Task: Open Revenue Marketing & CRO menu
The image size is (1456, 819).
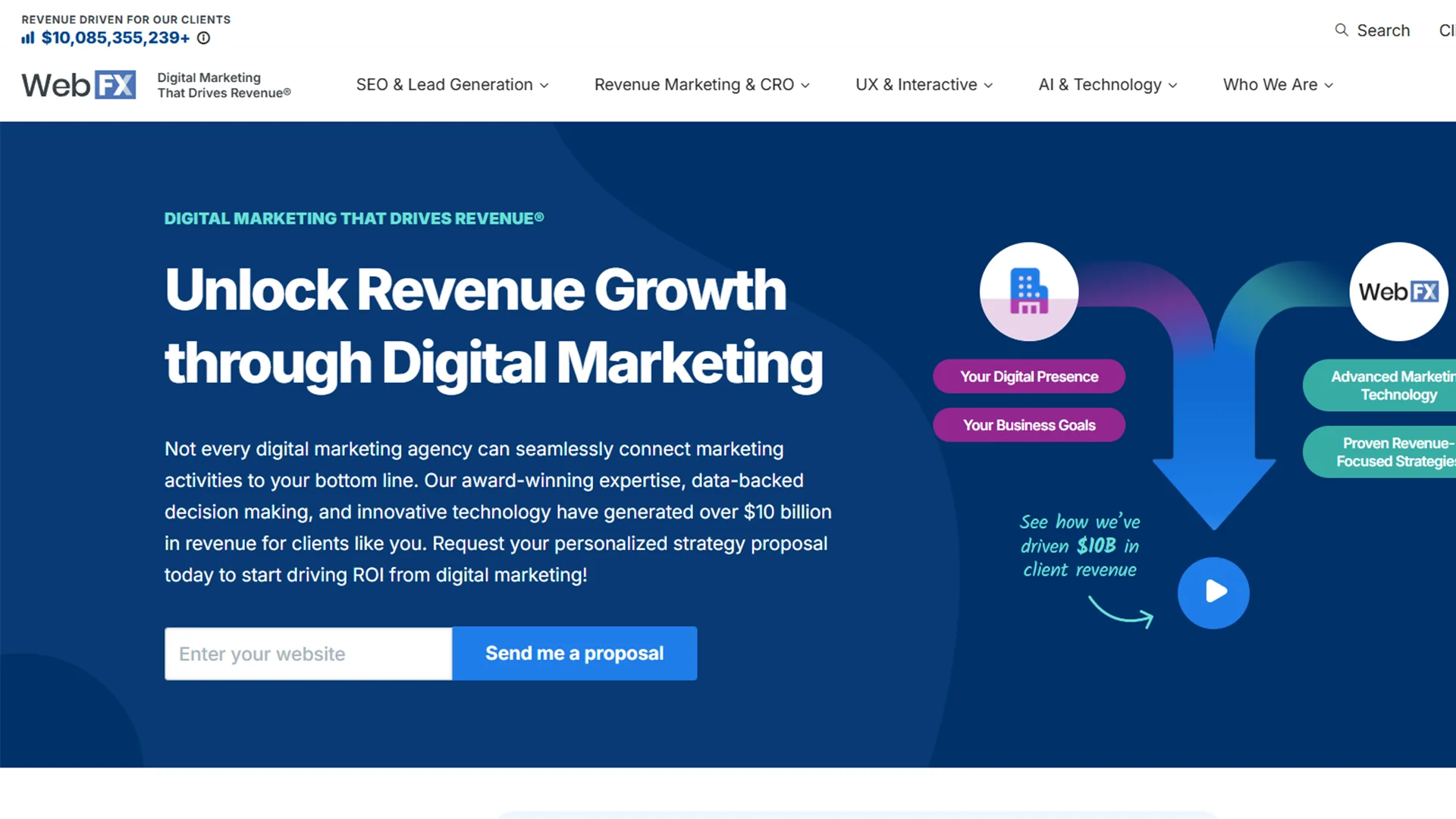Action: click(x=702, y=85)
